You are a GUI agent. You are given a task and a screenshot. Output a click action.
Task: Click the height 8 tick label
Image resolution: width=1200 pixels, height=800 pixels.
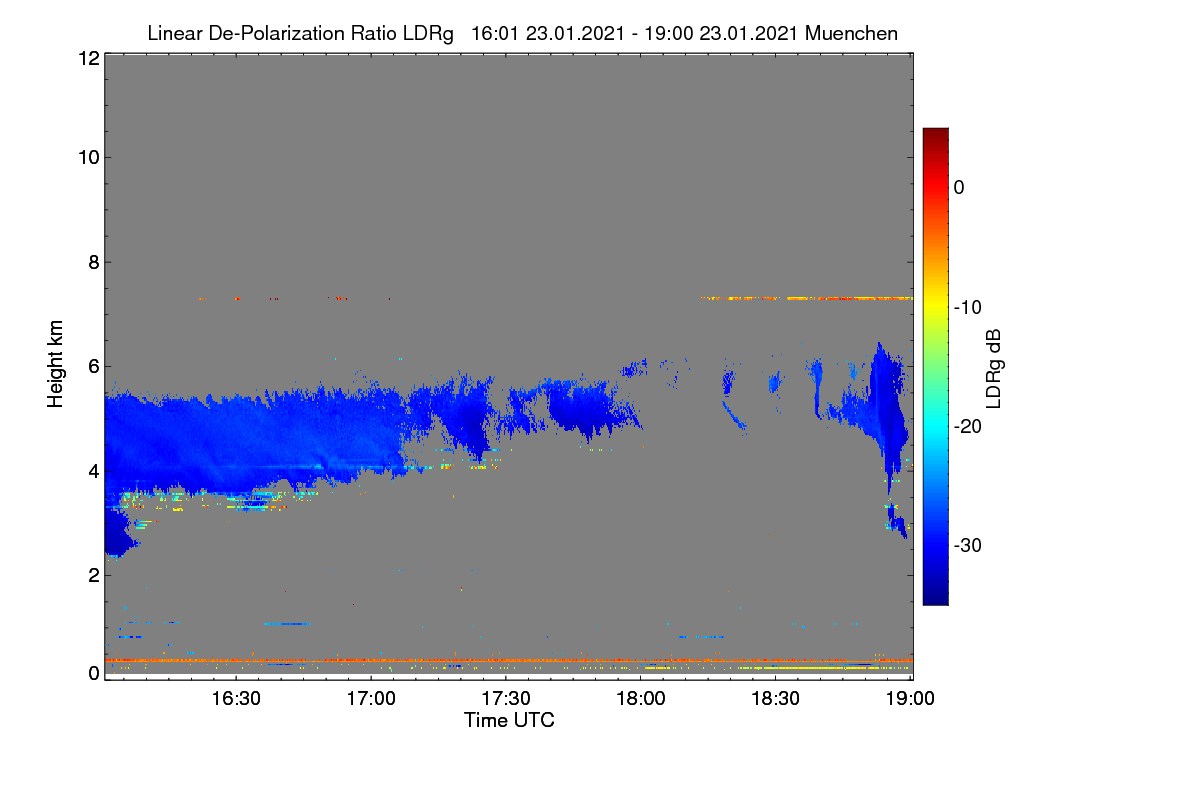tap(93, 262)
